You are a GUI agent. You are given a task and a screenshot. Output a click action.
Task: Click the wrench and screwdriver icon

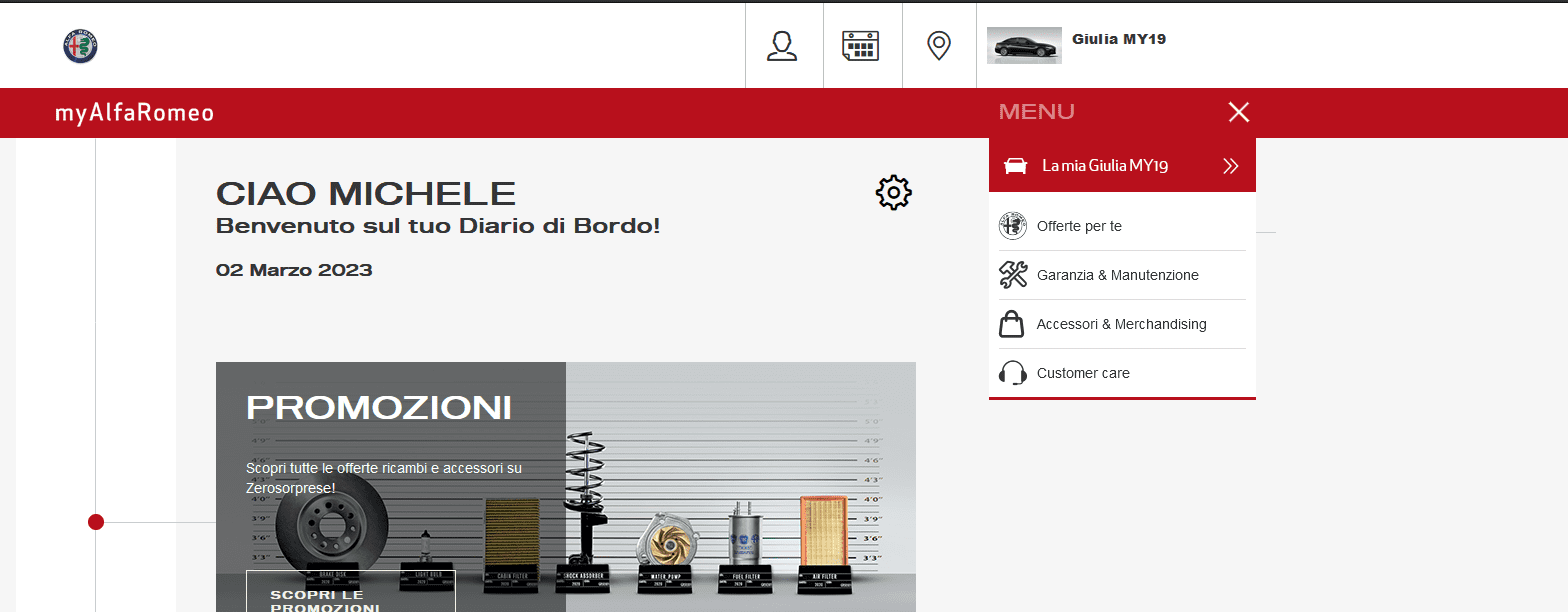pyautogui.click(x=1013, y=275)
